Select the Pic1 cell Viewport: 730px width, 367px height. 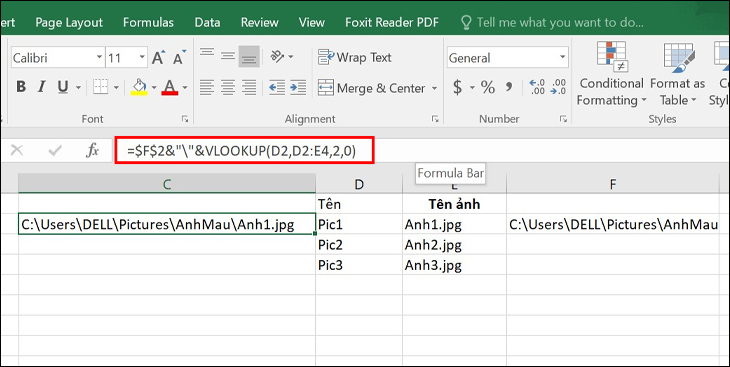pos(358,224)
